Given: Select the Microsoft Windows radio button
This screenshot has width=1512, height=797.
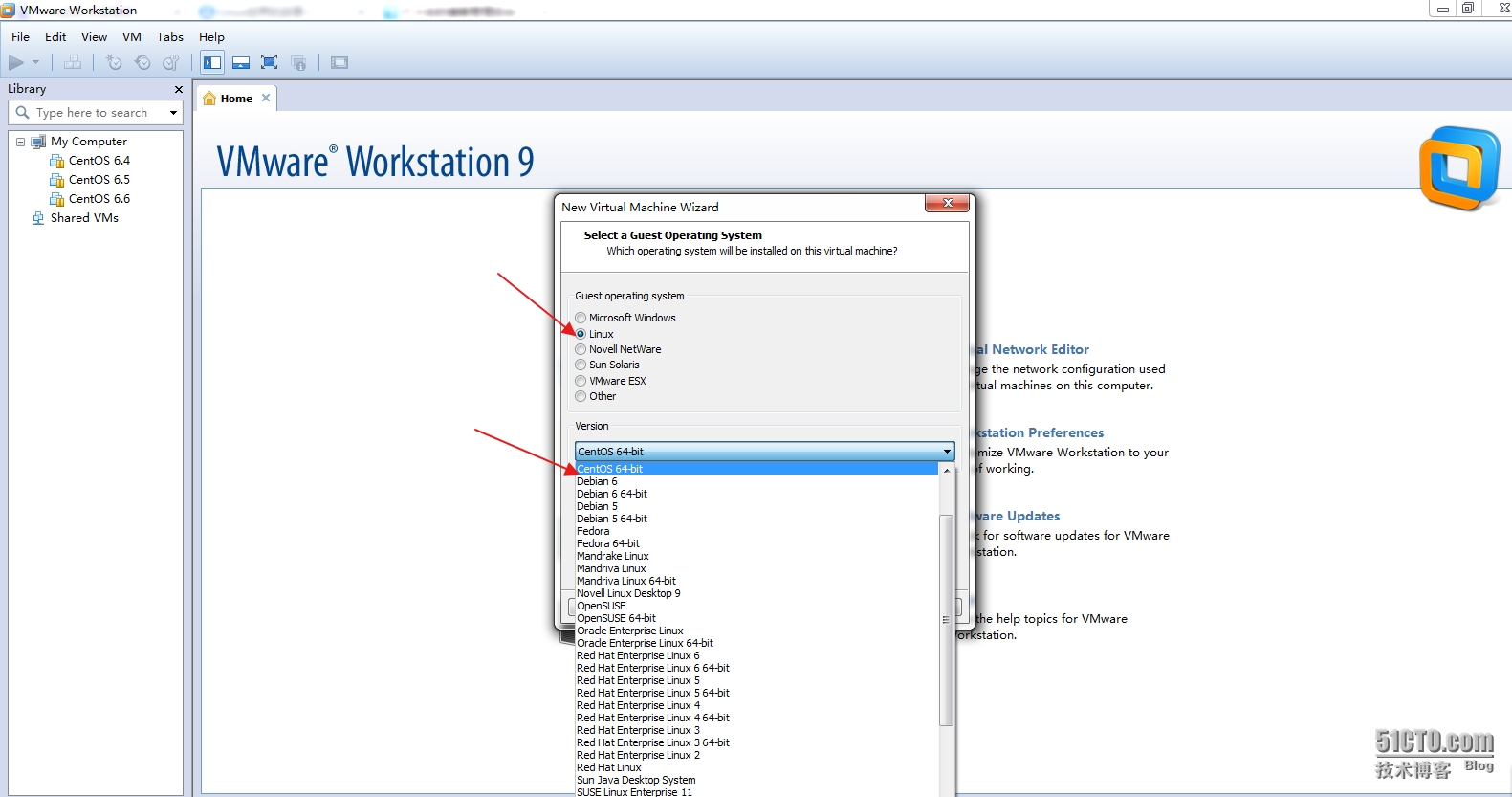Looking at the screenshot, I should pyautogui.click(x=581, y=318).
